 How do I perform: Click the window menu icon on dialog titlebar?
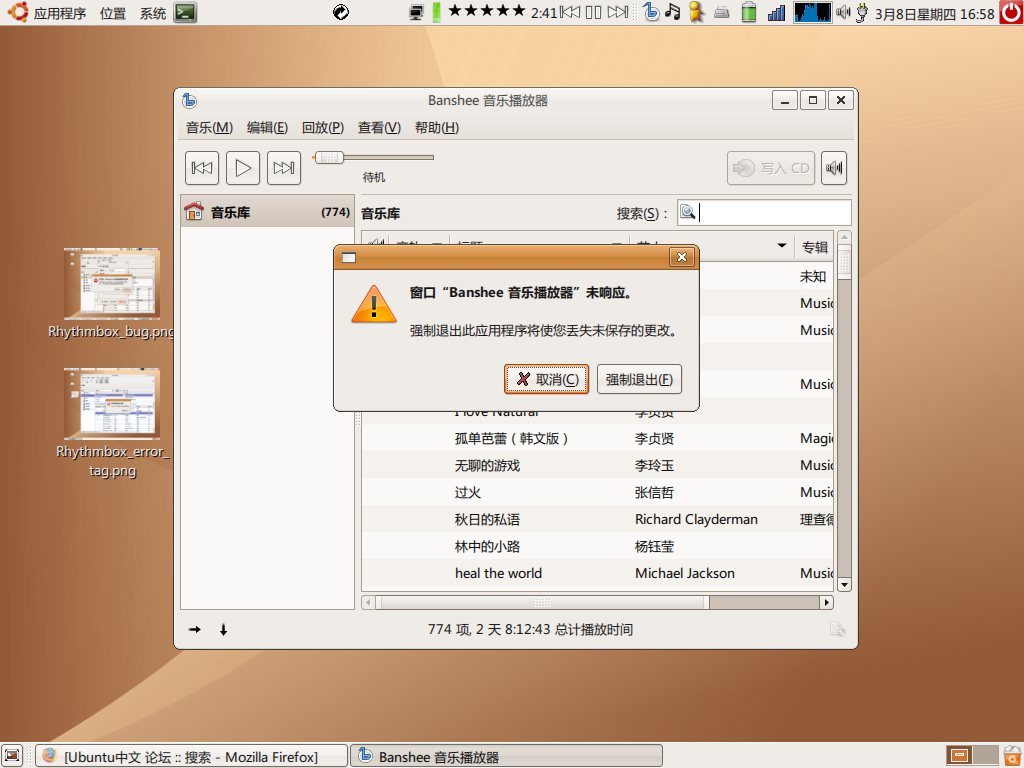[349, 257]
